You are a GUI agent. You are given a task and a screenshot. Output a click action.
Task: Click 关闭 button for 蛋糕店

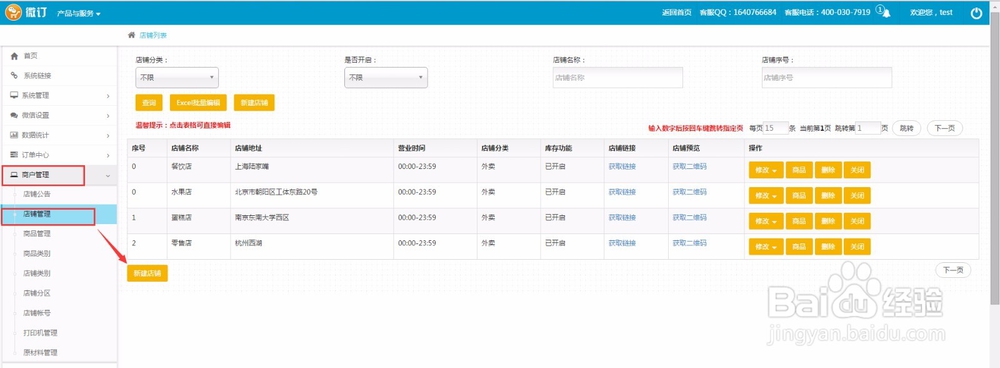coord(857,221)
